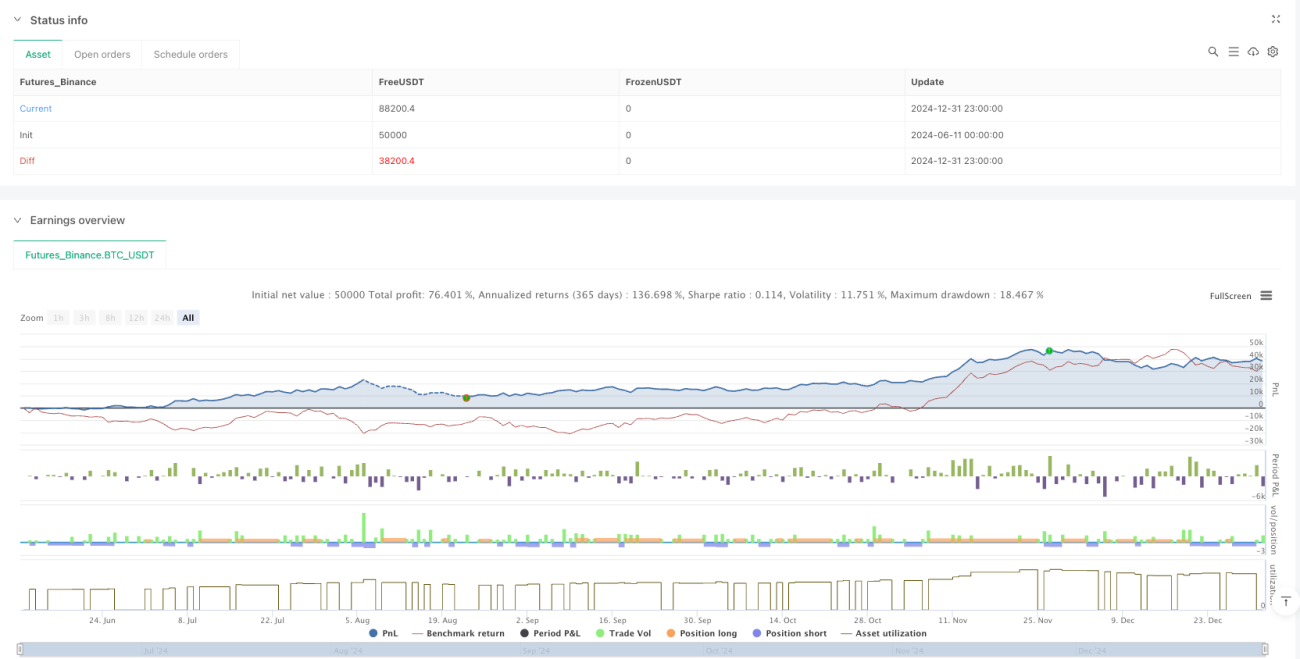Open the settings gear icon in Status info

tap(1273, 52)
